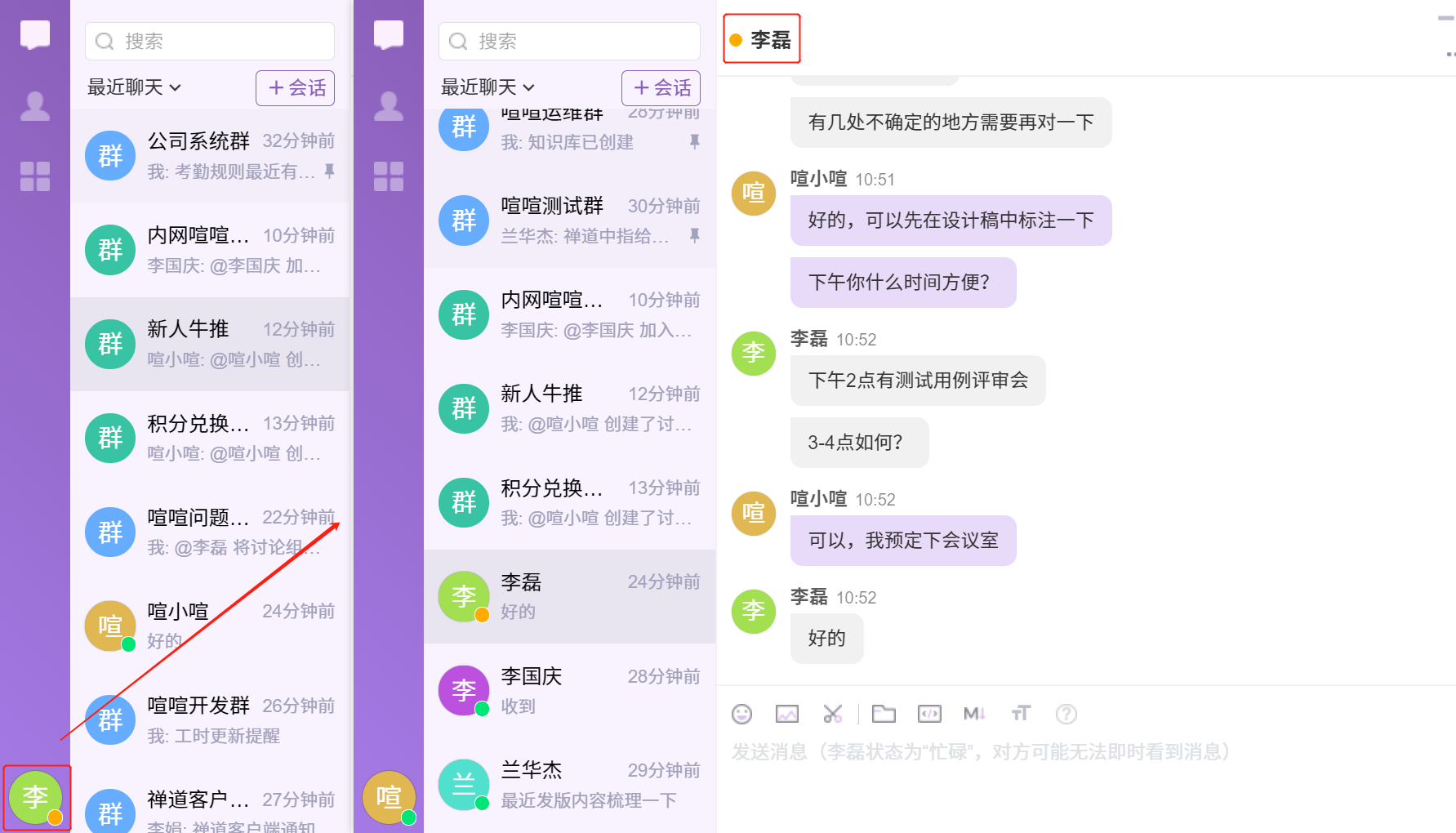Viewport: 1456px width, 833px height.
Task: Click the scissors screenshot tool
Action: (x=832, y=715)
